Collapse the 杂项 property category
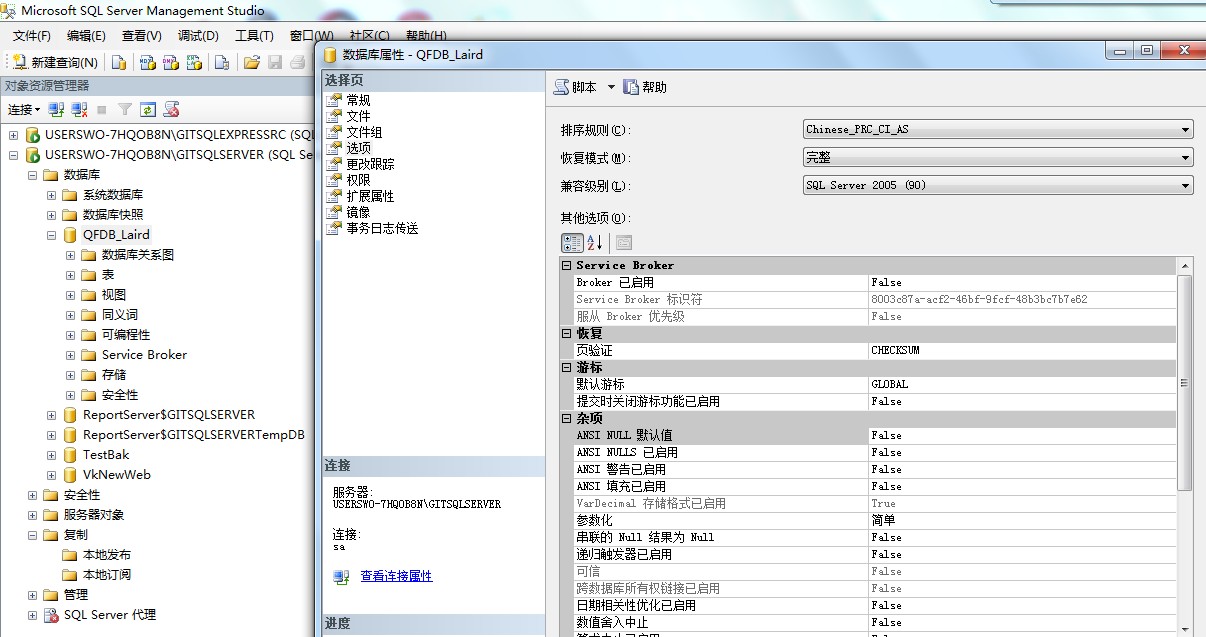 coord(567,418)
